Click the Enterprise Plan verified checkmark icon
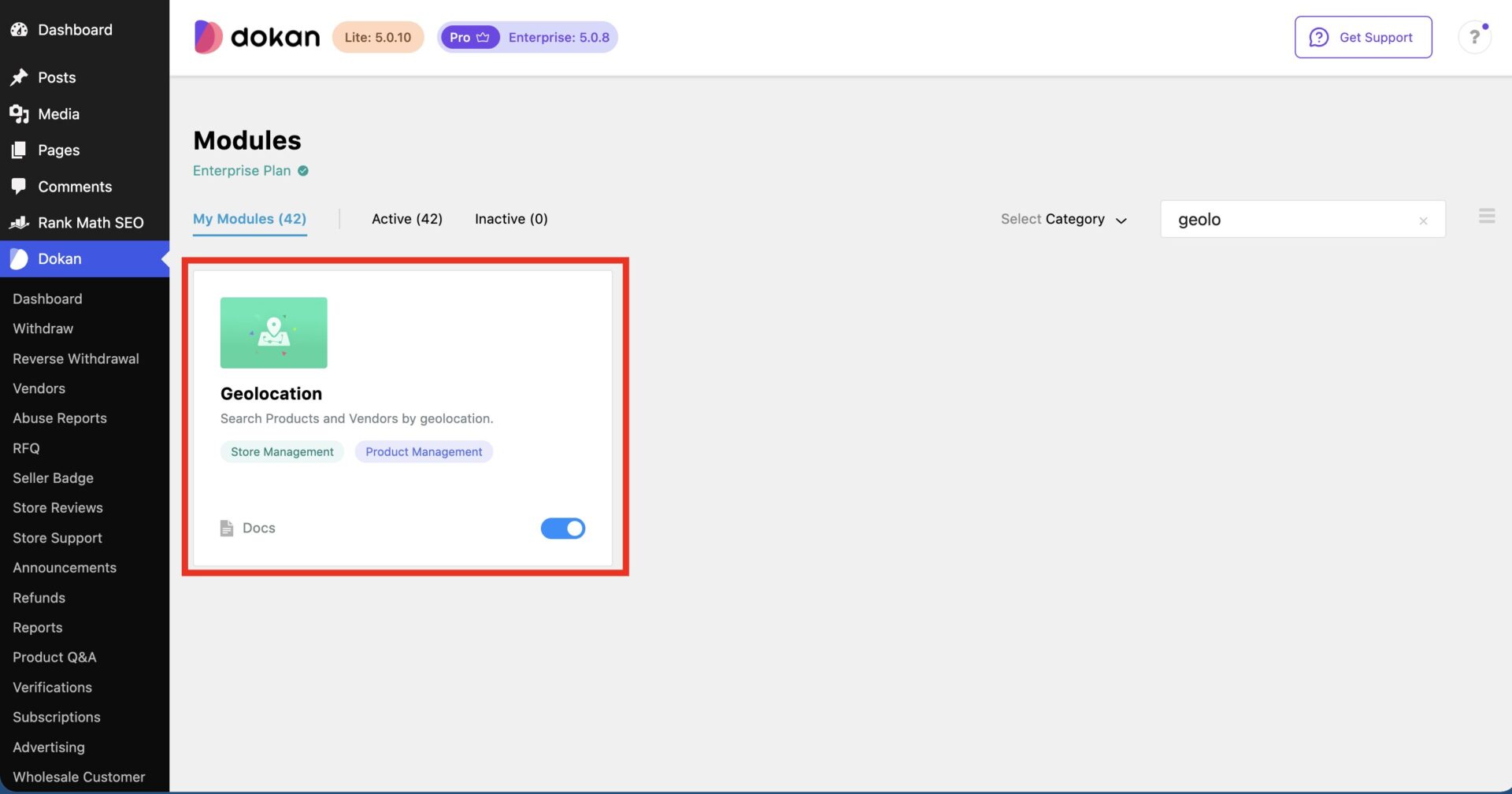 click(303, 171)
